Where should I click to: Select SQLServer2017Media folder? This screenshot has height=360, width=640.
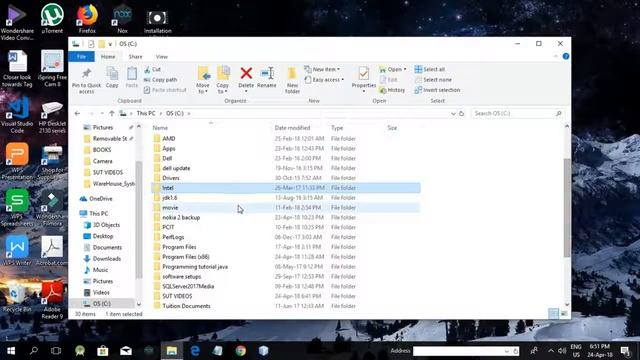coord(286,287)
